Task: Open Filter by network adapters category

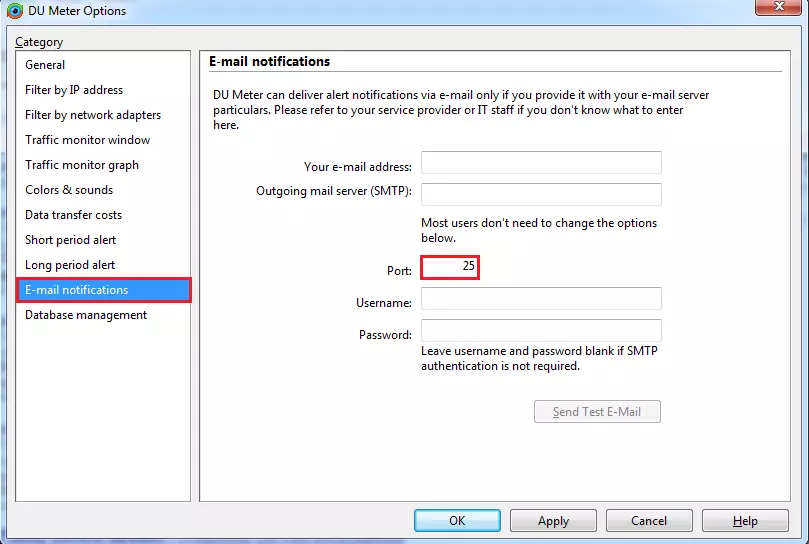Action: 103,115
